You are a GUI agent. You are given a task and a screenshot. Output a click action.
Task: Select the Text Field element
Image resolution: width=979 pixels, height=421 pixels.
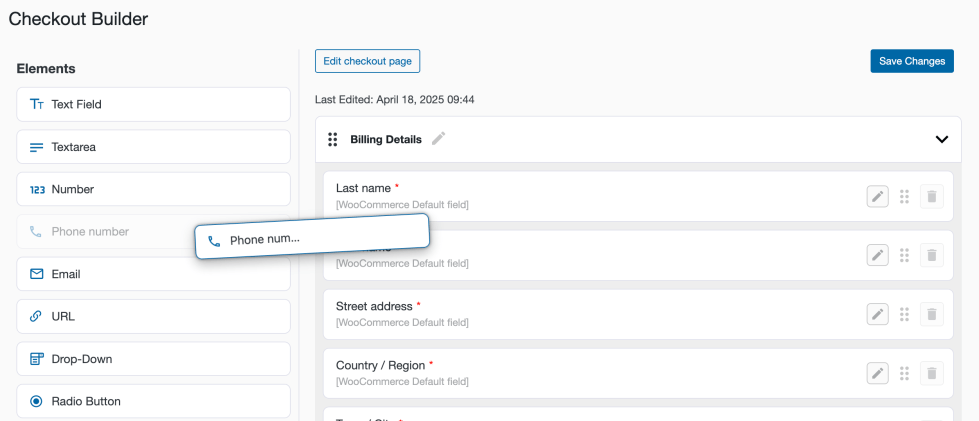(x=153, y=104)
